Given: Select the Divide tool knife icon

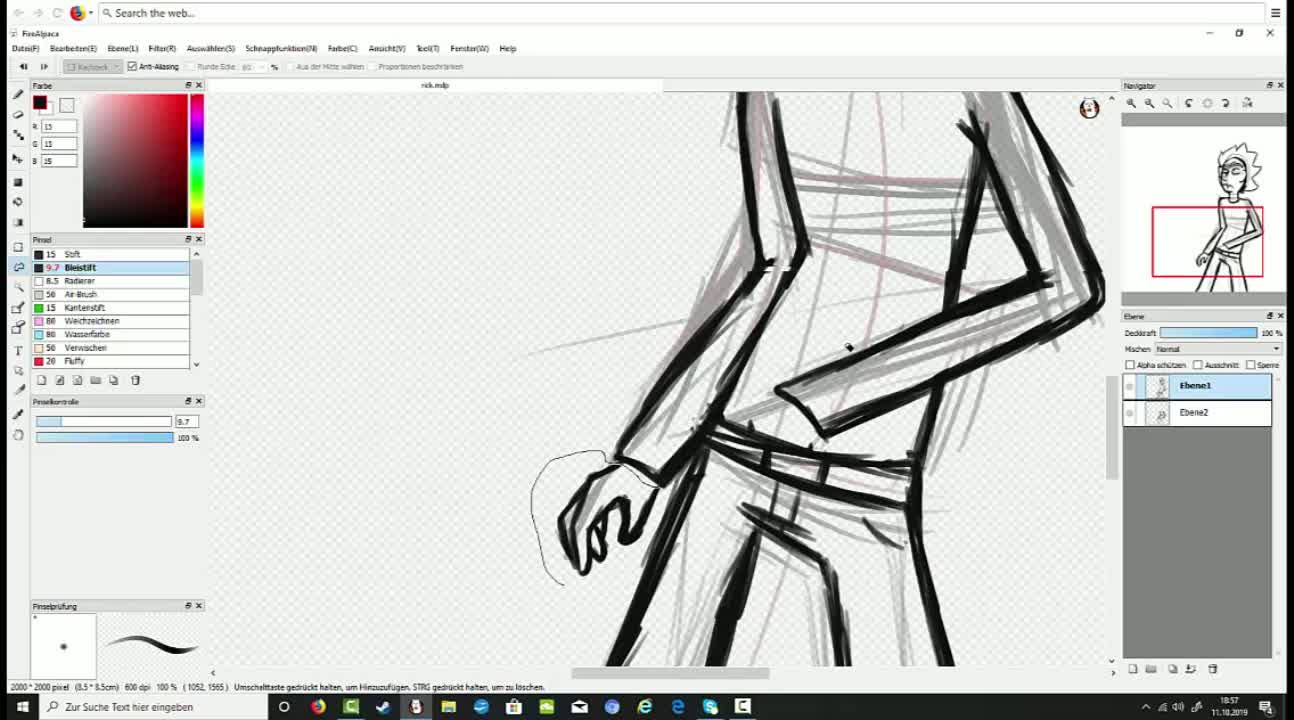Looking at the screenshot, I should (x=18, y=390).
